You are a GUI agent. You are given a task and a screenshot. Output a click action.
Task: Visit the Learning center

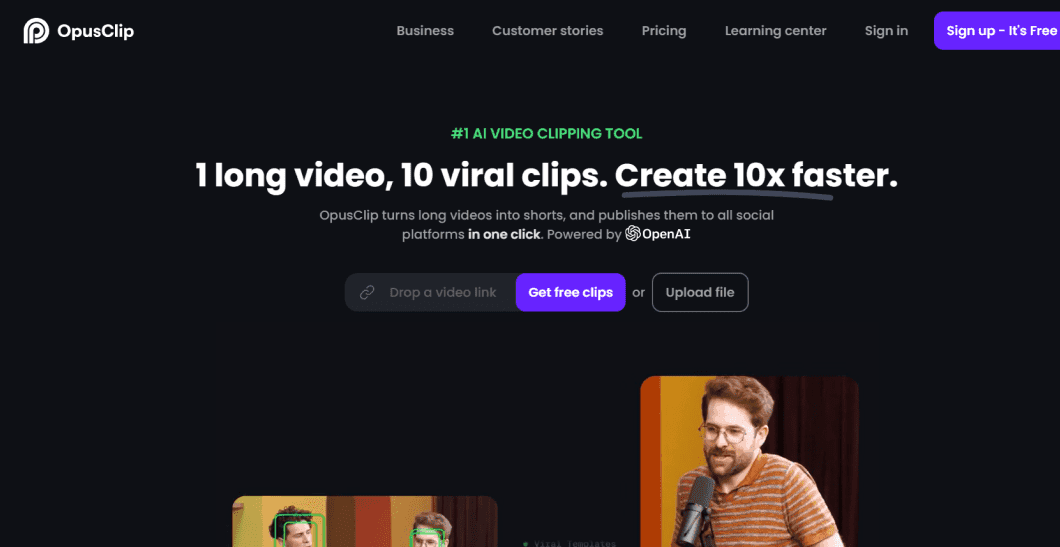coord(775,31)
